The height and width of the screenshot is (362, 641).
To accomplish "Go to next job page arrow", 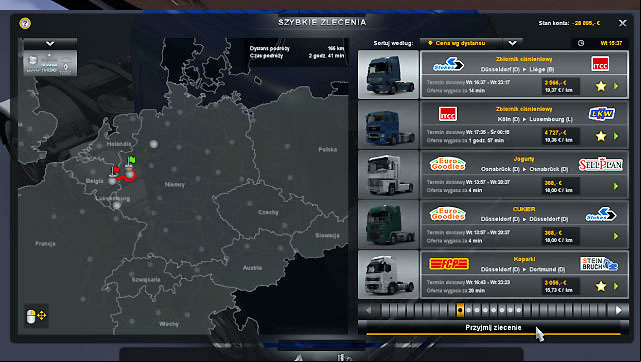I will pos(619,310).
